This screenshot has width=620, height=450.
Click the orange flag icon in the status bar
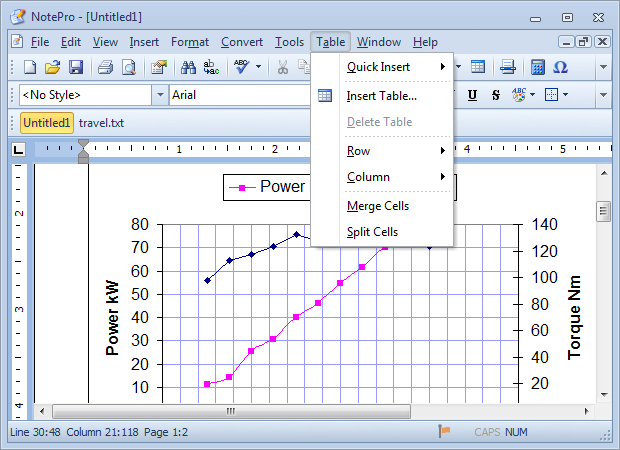pyautogui.click(x=444, y=431)
